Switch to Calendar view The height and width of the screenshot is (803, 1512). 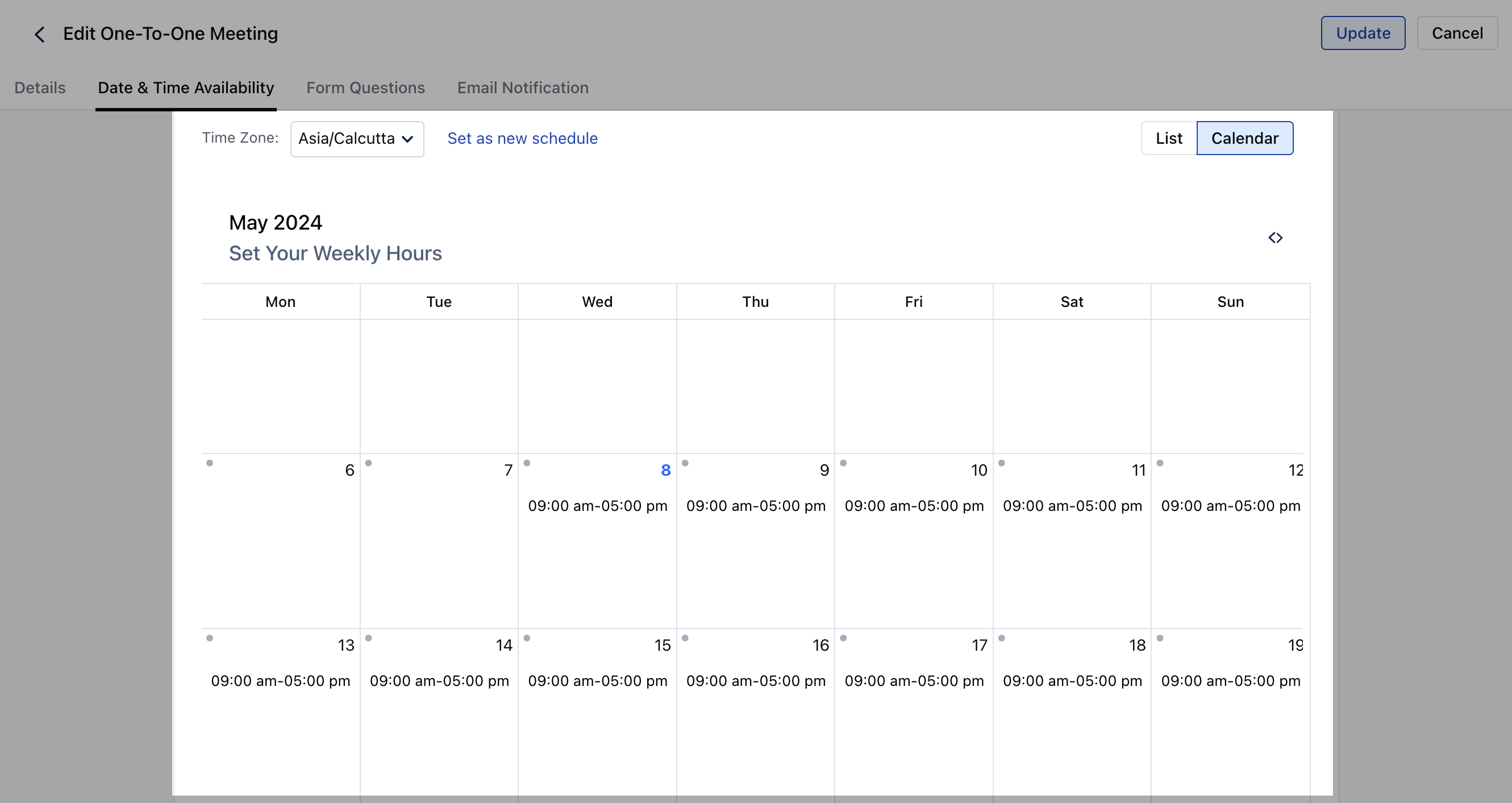point(1244,138)
